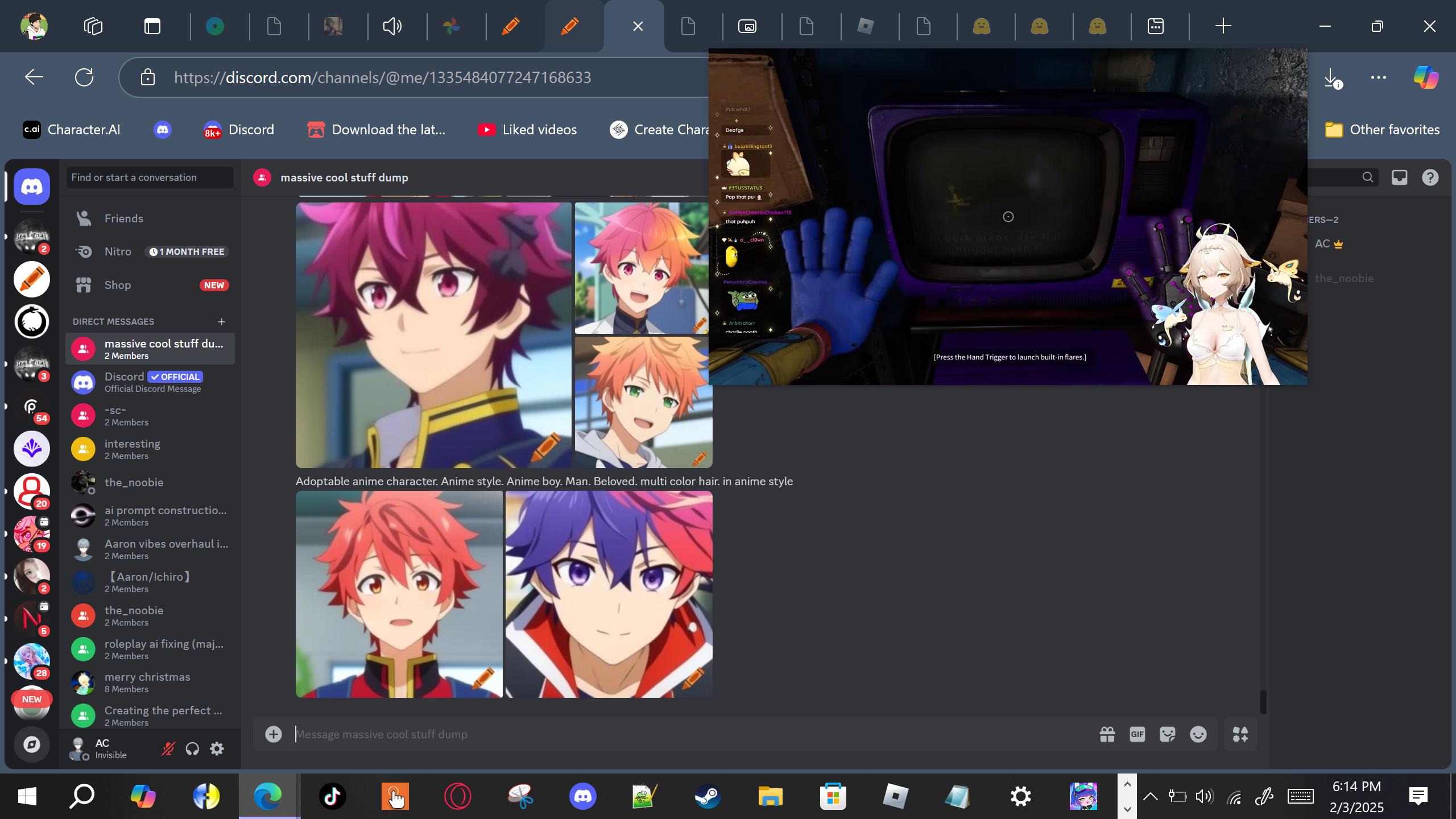The image size is (1456, 819).
Task: Open the Edge profile avatar
Action: click(34, 26)
